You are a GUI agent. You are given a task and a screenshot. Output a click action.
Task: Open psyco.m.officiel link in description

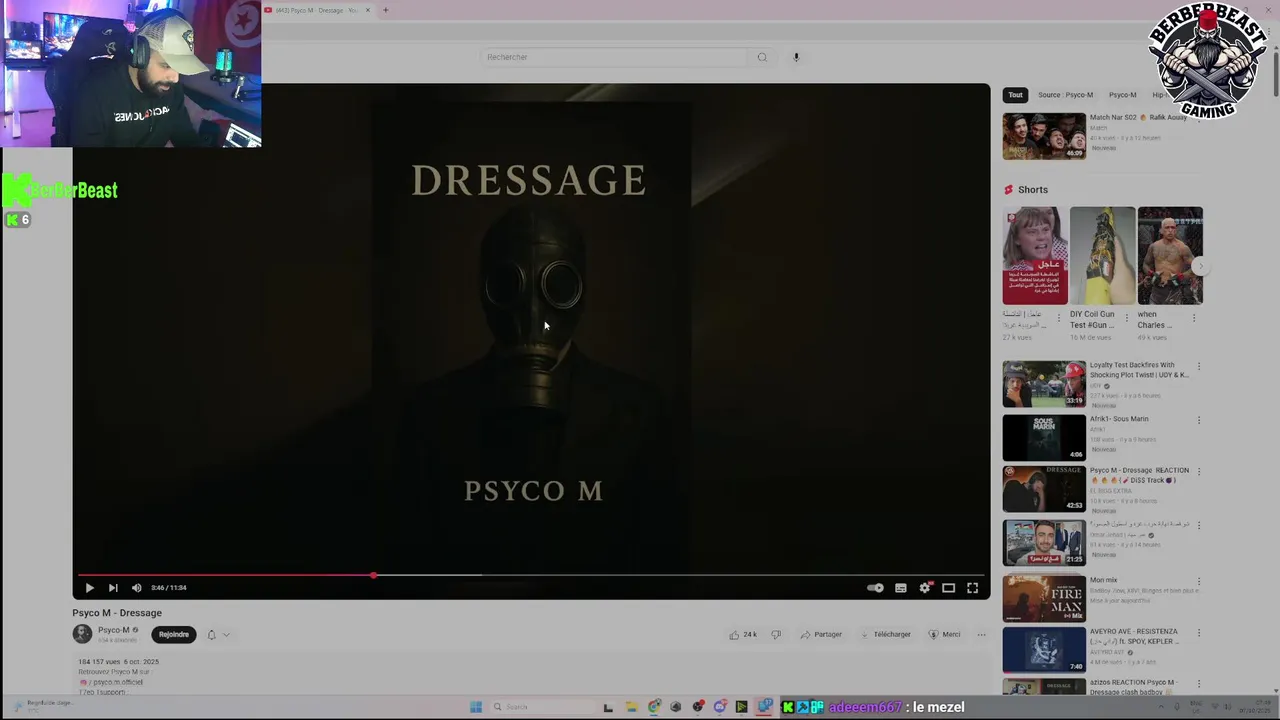click(116, 682)
